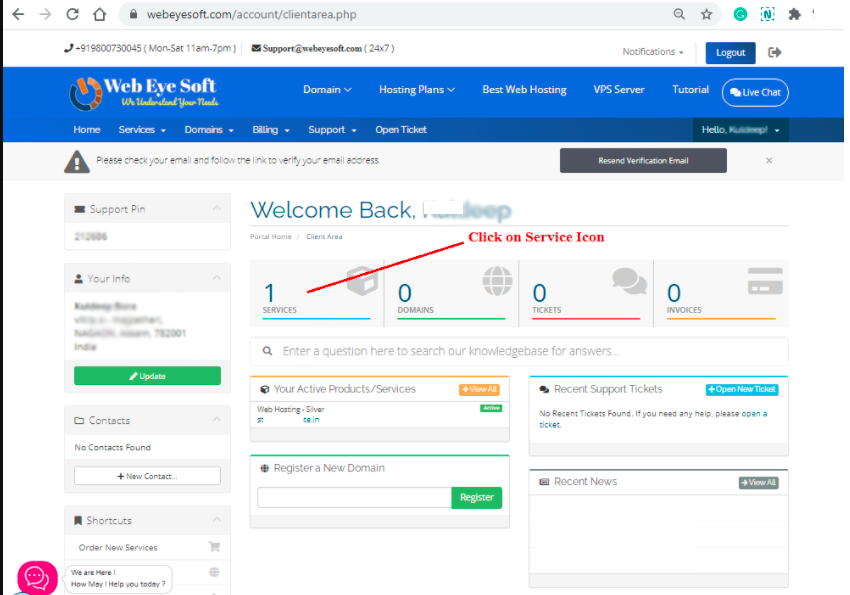Expand the Services menu dropdown
The height and width of the screenshot is (595, 850).
142,130
